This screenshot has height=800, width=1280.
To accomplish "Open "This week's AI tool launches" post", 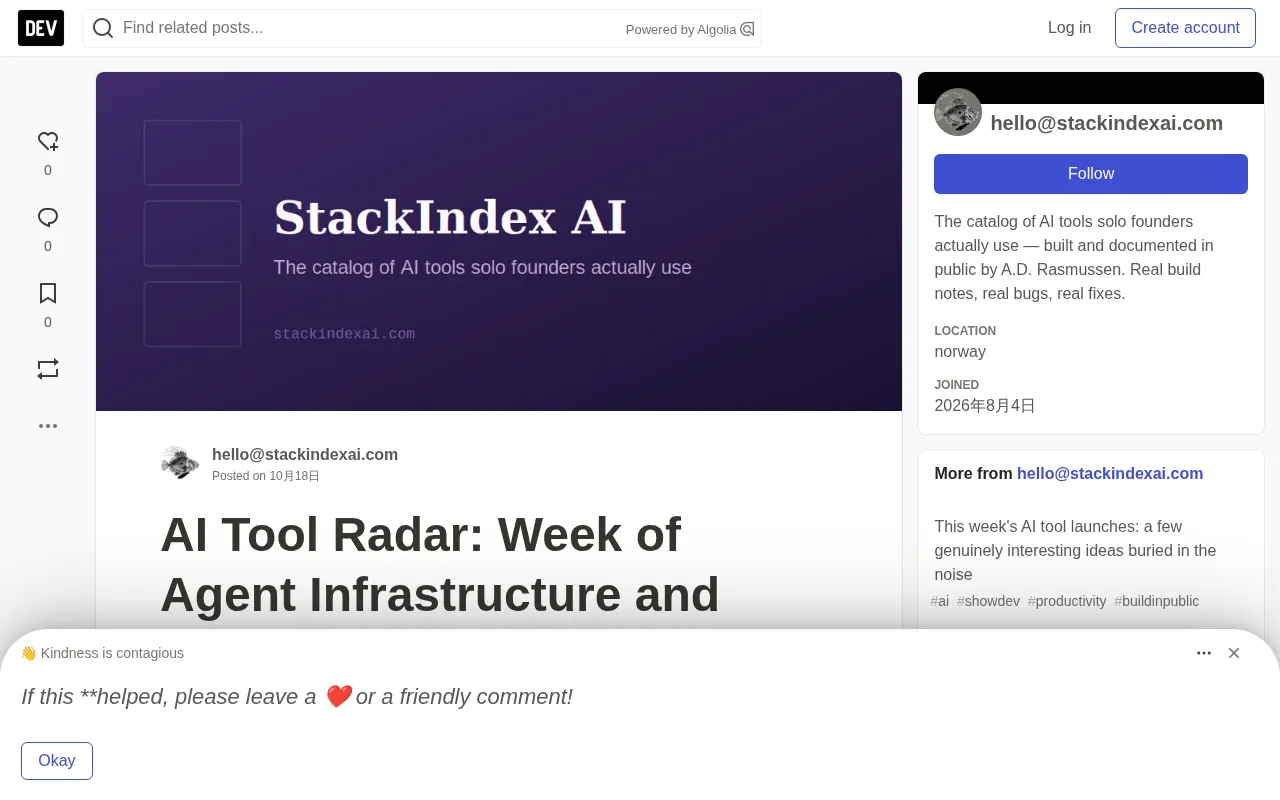I will point(1075,550).
